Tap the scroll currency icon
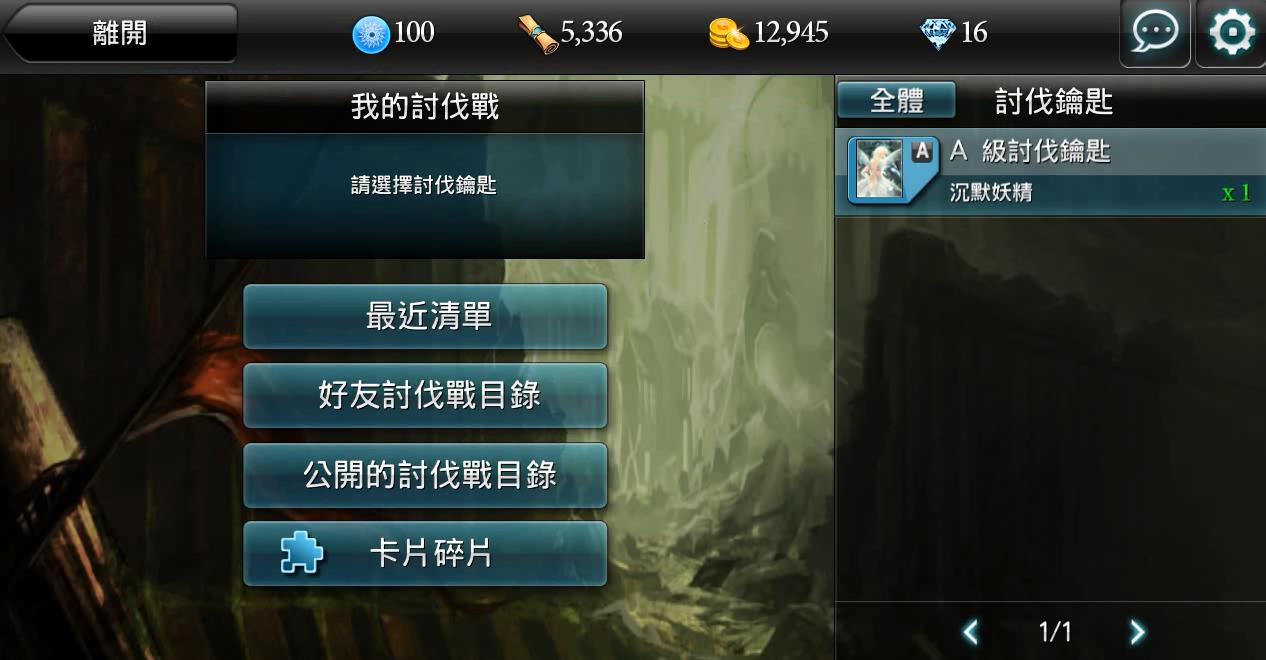1266x660 pixels. [538, 34]
